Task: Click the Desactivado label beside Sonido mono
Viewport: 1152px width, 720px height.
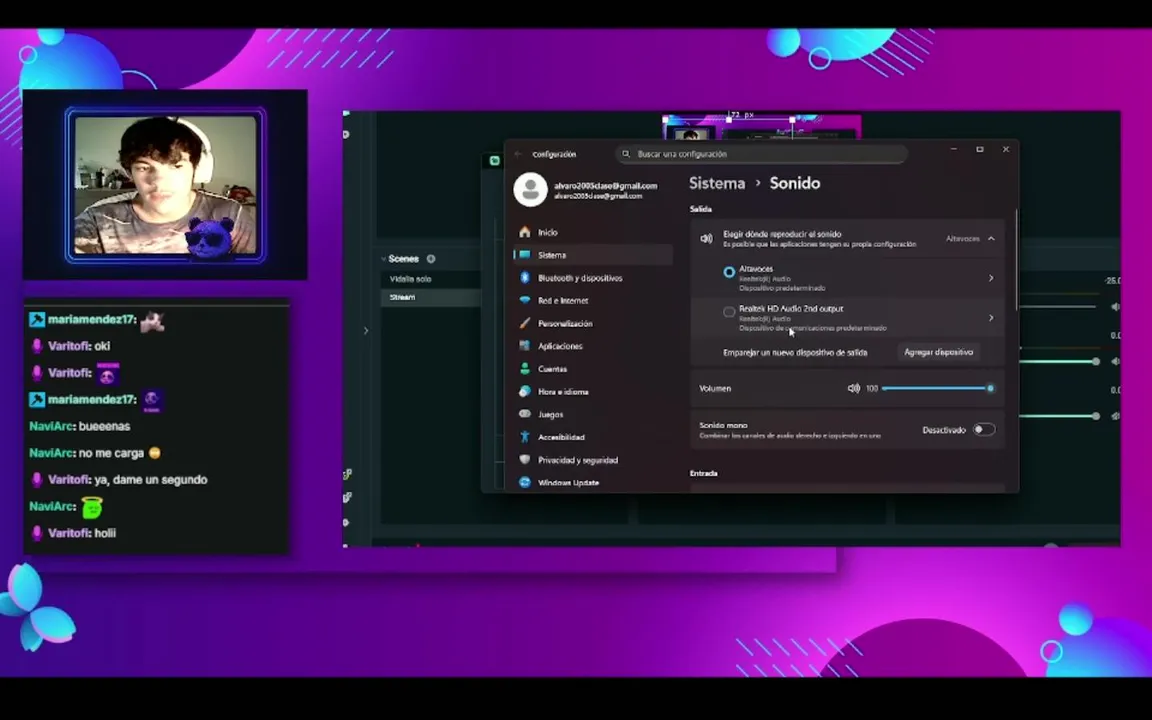Action: (943, 430)
